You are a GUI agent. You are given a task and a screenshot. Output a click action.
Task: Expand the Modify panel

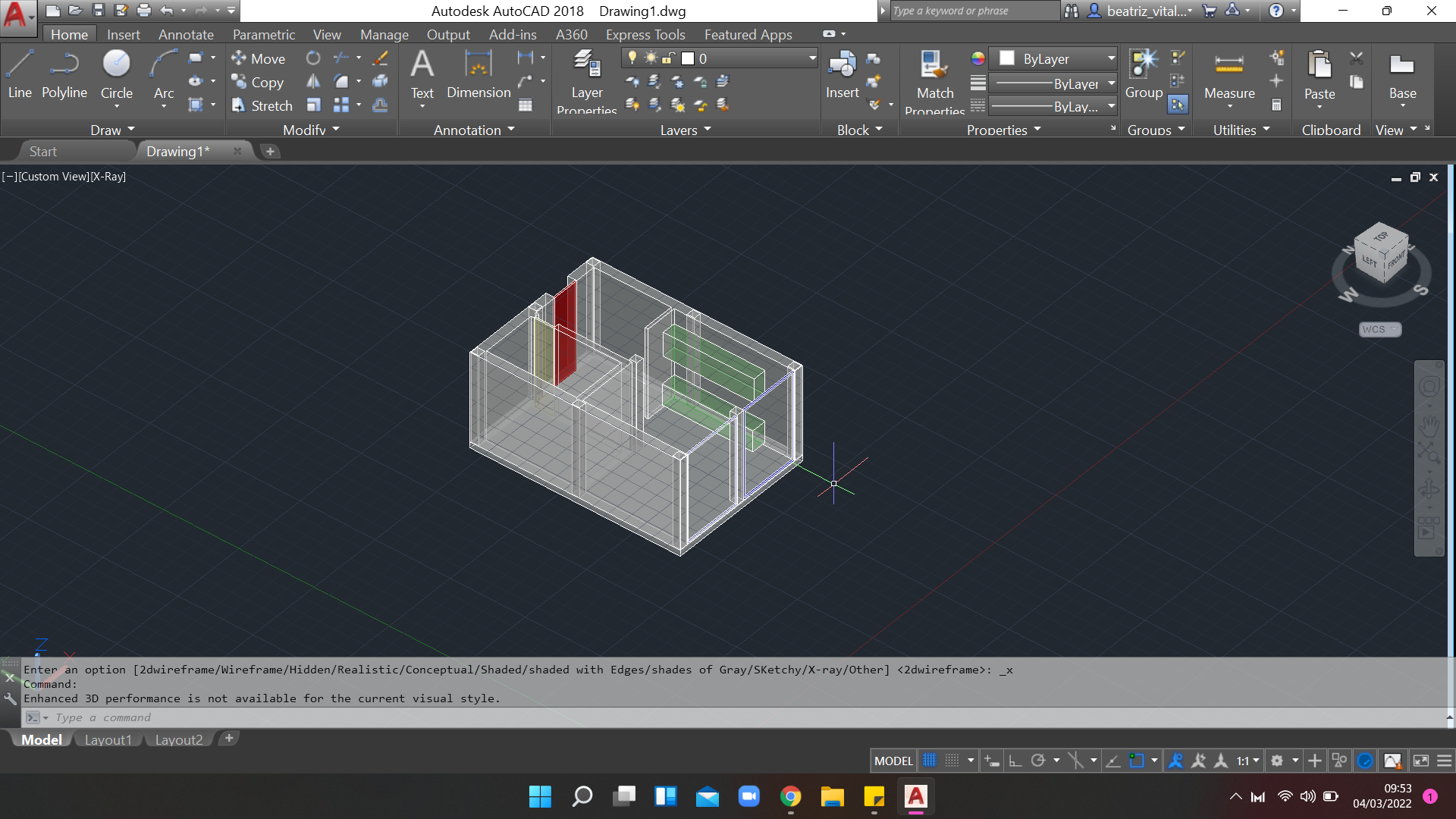click(x=311, y=130)
